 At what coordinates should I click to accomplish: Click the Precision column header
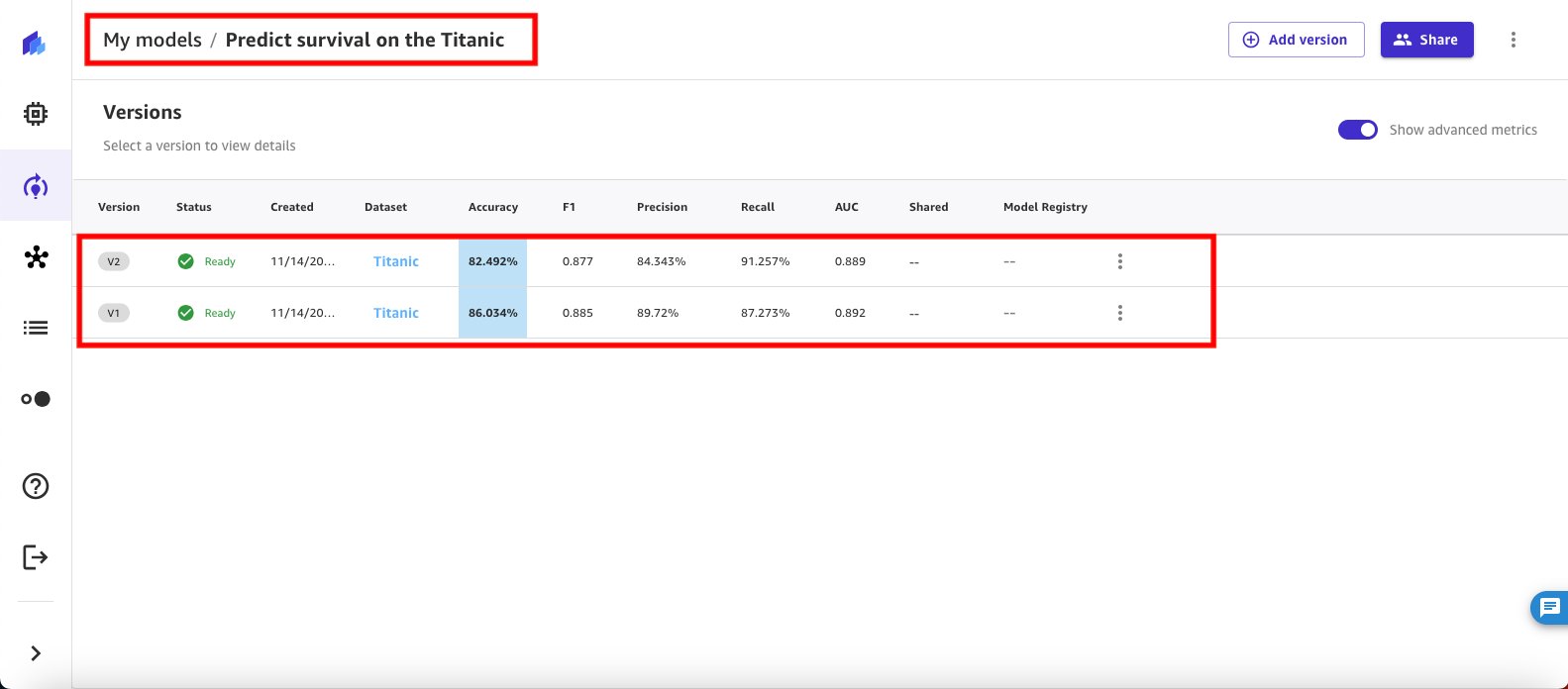662,207
